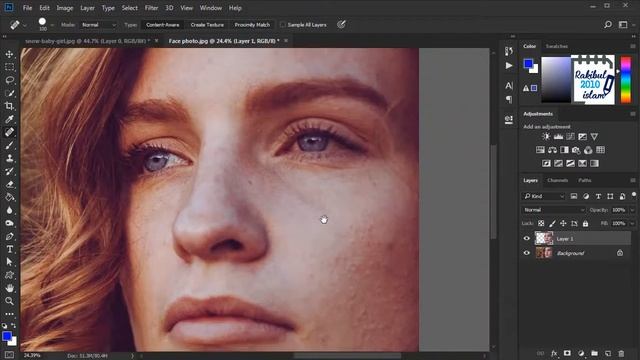Open the Filter menu

click(151, 8)
